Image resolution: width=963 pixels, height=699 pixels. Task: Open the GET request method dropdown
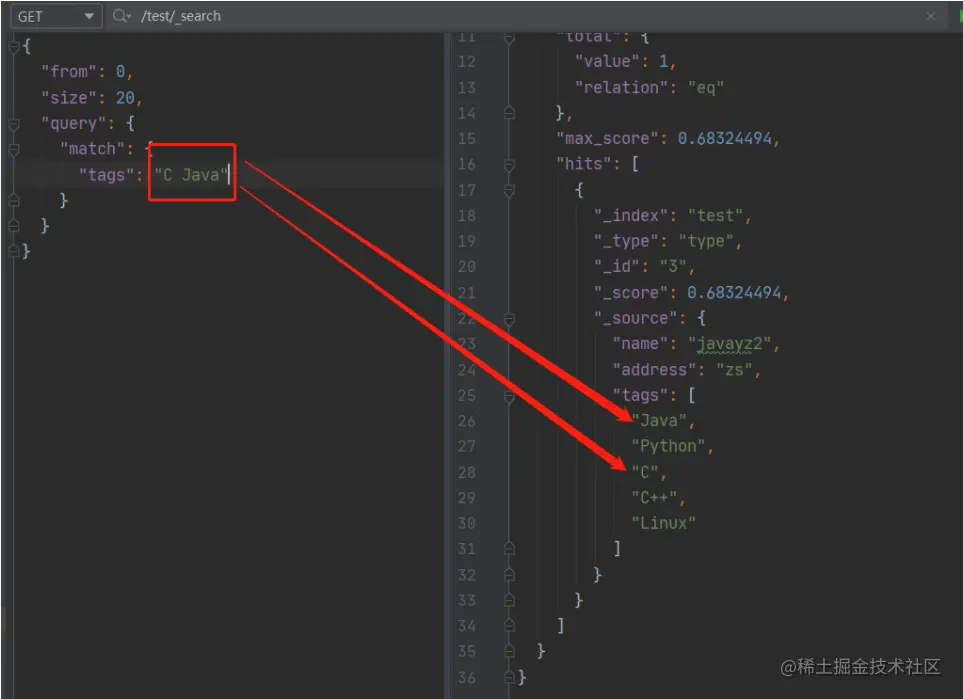coord(56,17)
